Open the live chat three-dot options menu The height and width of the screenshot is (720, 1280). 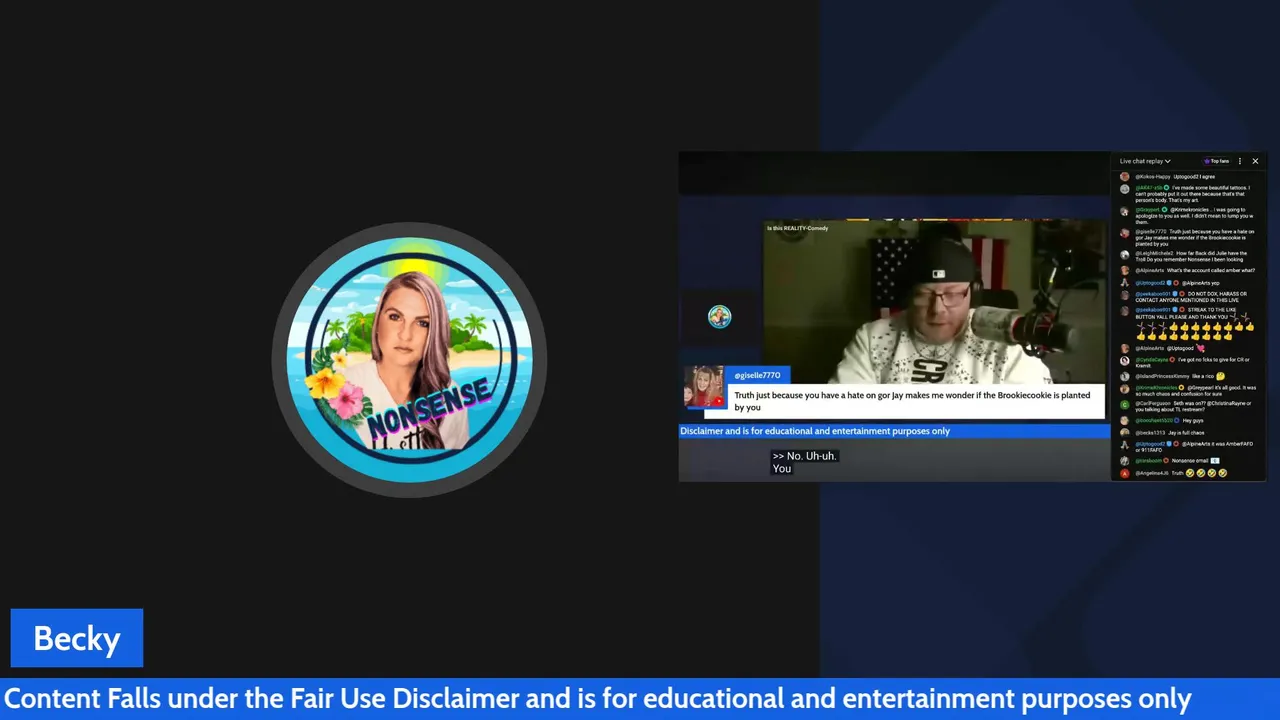tap(1240, 161)
